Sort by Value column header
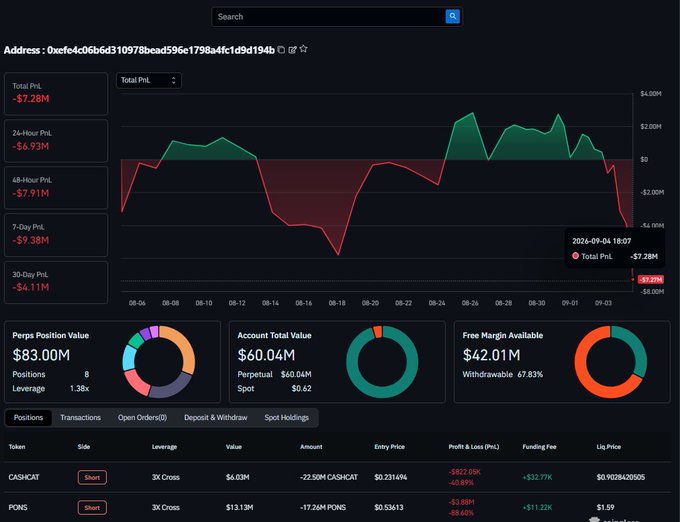This screenshot has height=522, width=680. (234, 447)
